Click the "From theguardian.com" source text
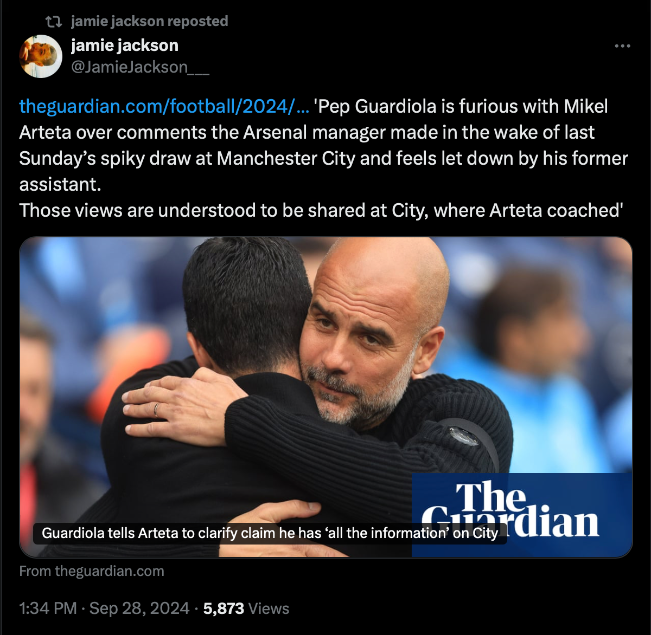This screenshot has height=635, width=651. coord(92,571)
